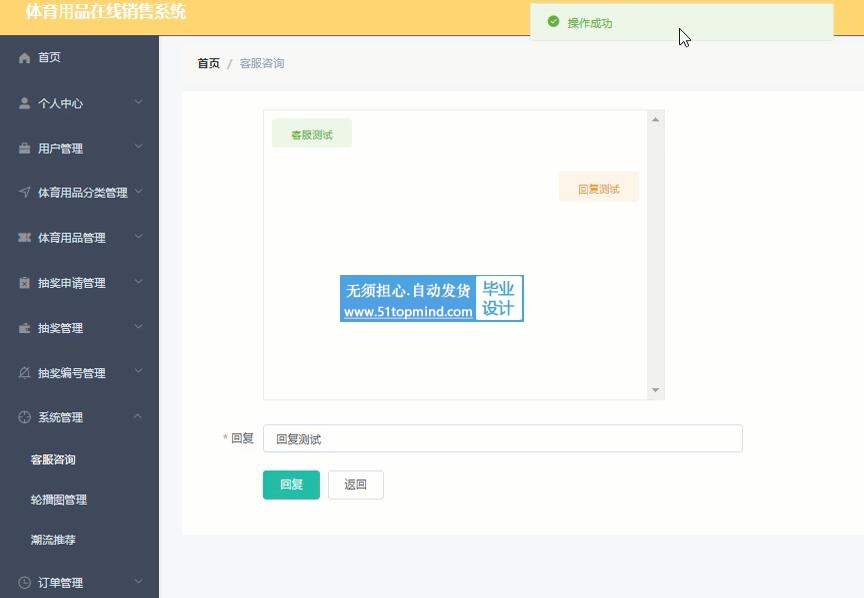Viewport: 864px width, 598px height.
Task: Open the 用户管理 menu item
Action: pyautogui.click(x=79, y=148)
